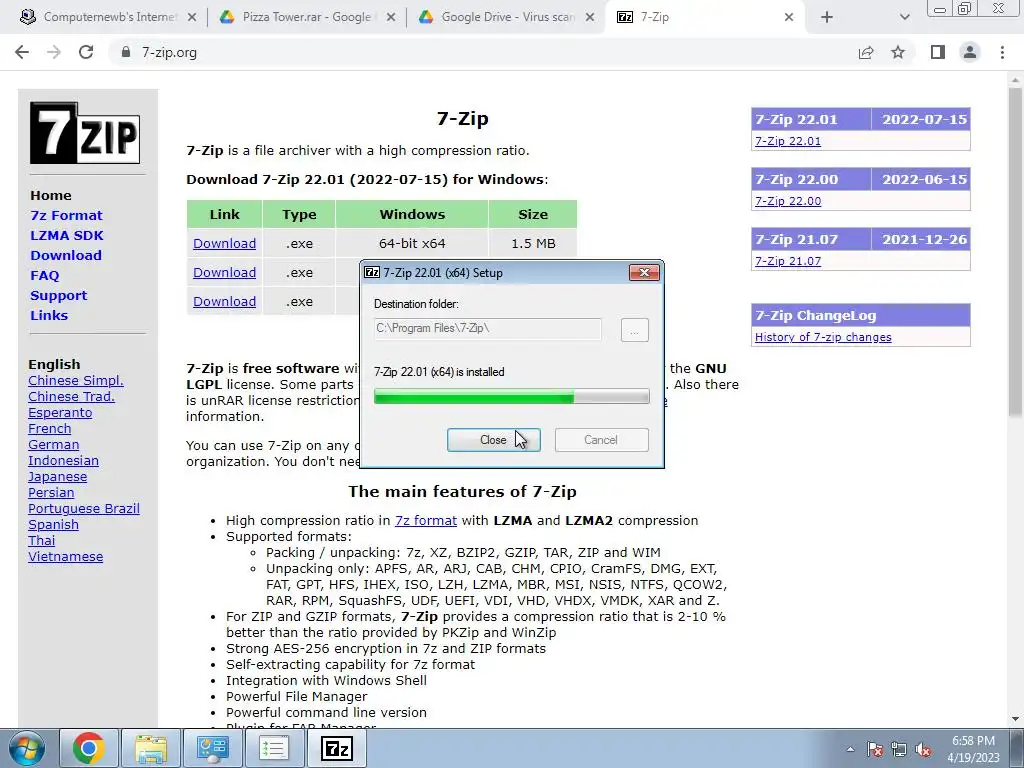Switch language to Esperanto
The height and width of the screenshot is (768, 1024).
pos(60,413)
